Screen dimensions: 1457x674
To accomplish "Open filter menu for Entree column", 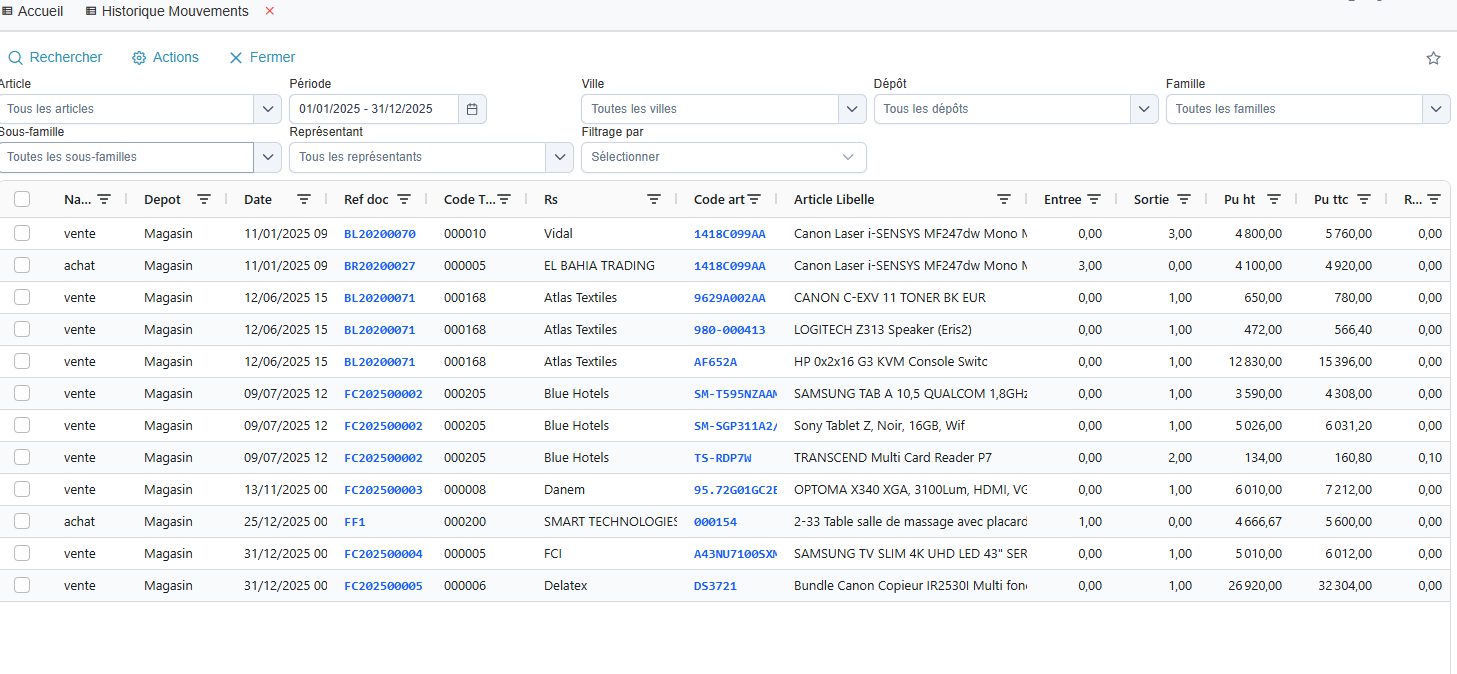I will (x=1094, y=199).
